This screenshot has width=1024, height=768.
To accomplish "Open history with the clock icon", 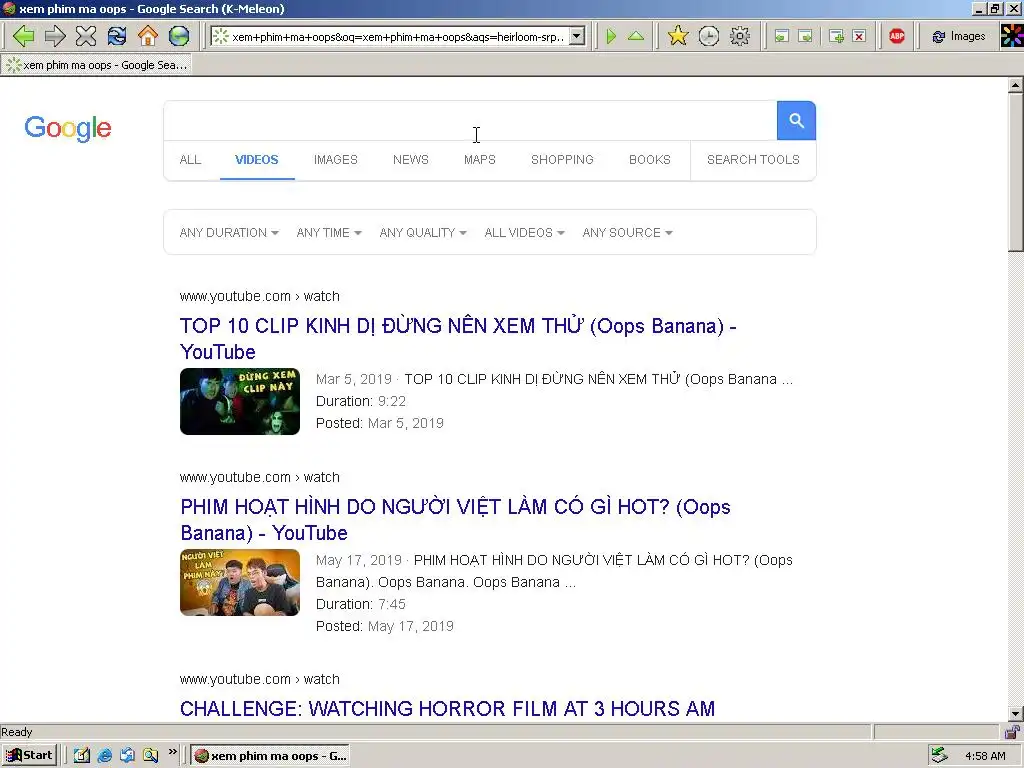I will 709,36.
